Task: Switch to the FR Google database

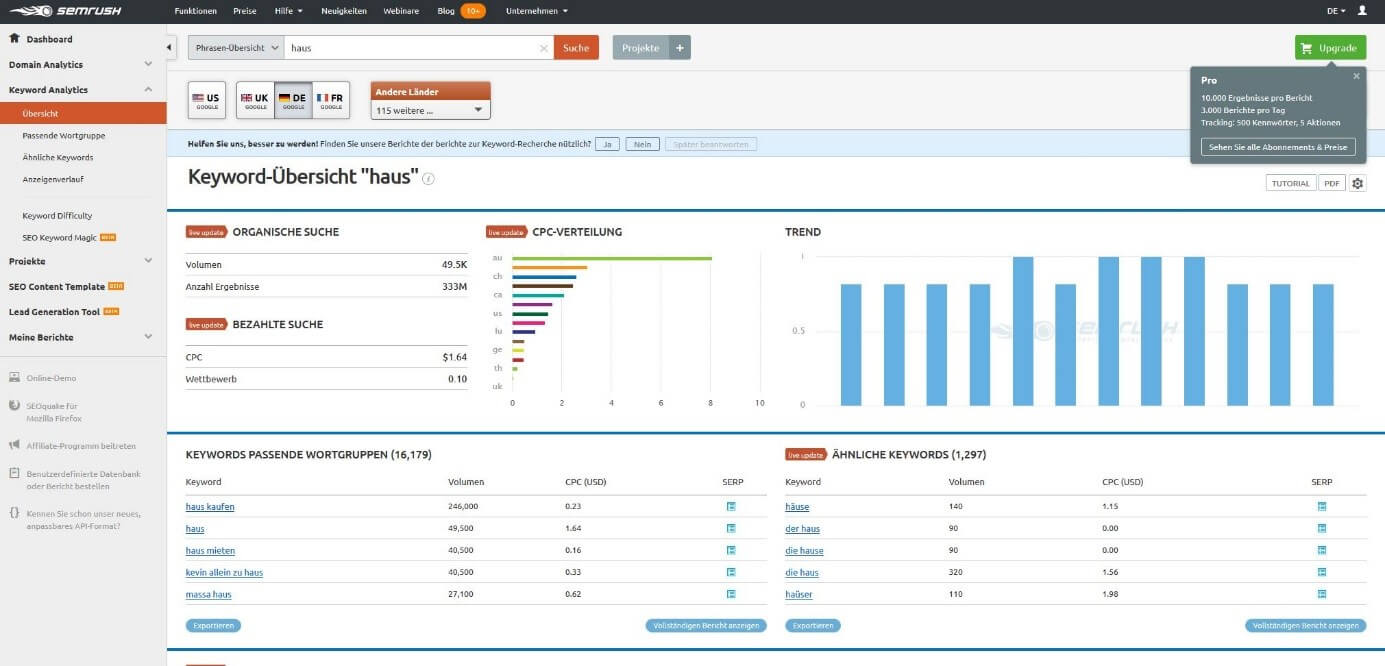Action: pyautogui.click(x=331, y=100)
